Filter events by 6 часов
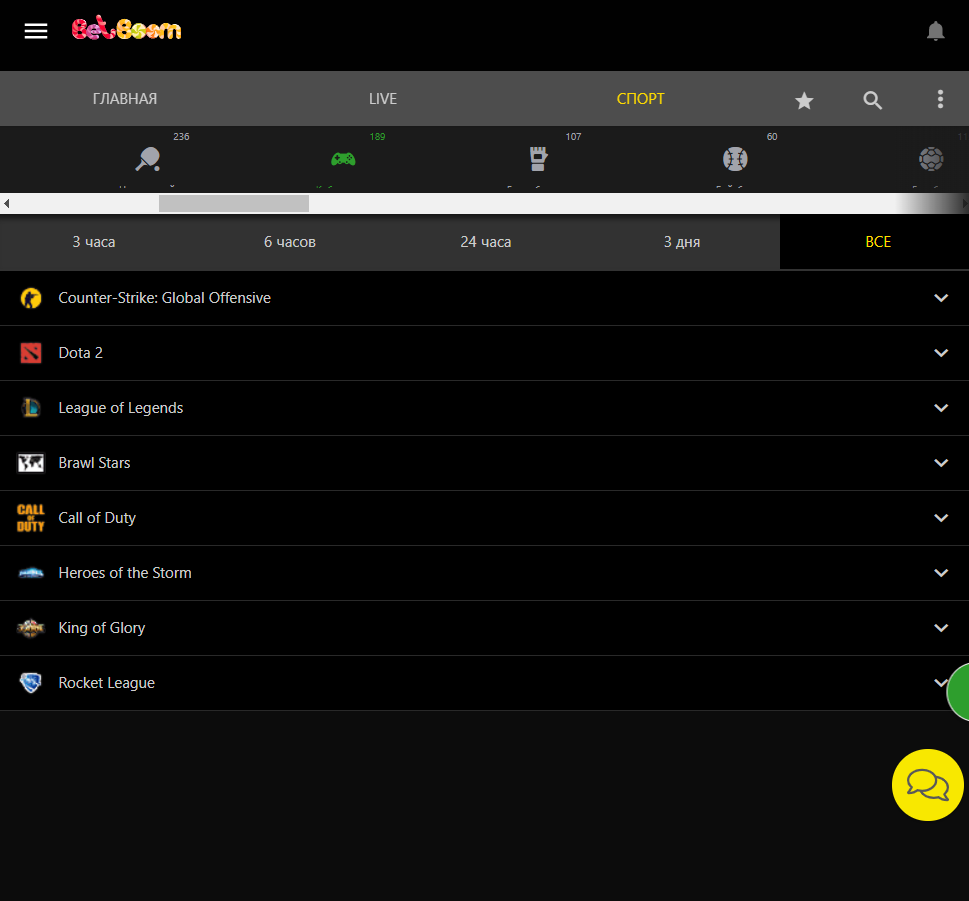This screenshot has height=901, width=969. coord(290,242)
